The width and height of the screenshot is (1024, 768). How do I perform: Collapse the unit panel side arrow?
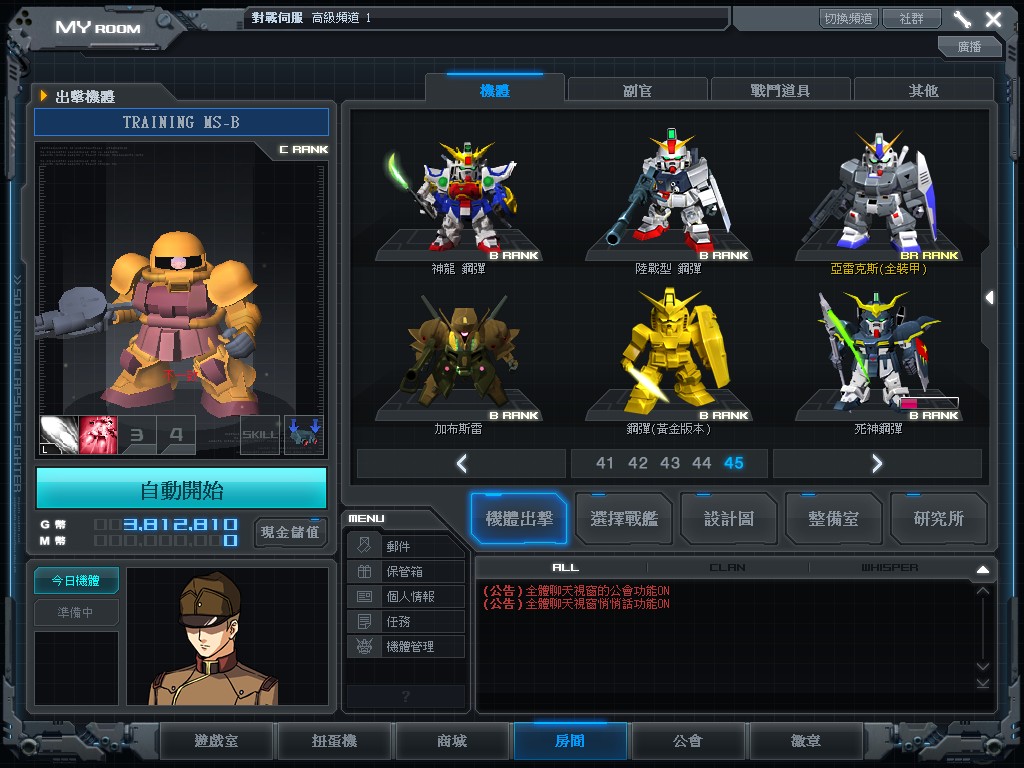pyautogui.click(x=990, y=298)
